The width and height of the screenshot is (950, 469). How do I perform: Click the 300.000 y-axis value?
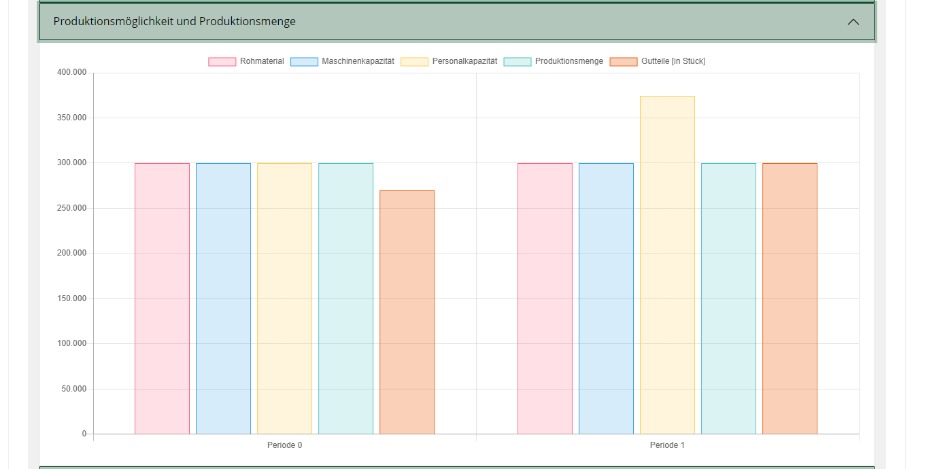click(72, 163)
